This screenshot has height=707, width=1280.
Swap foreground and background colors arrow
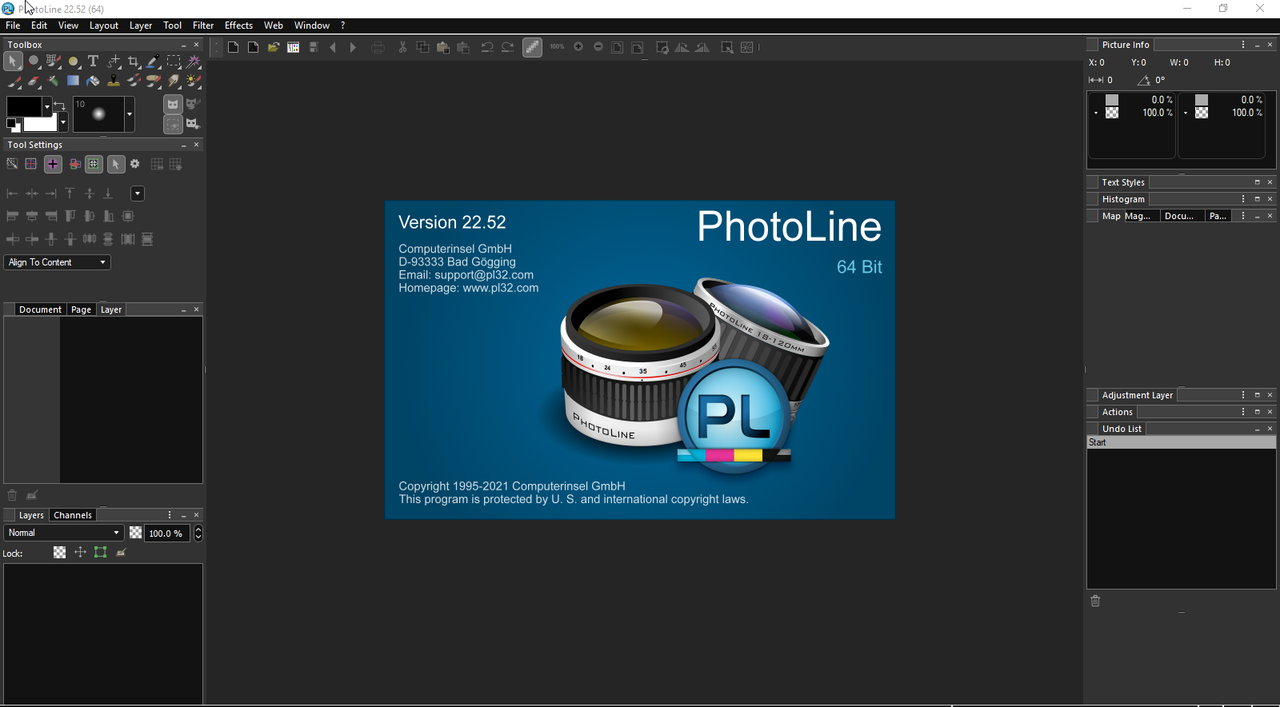(x=59, y=105)
